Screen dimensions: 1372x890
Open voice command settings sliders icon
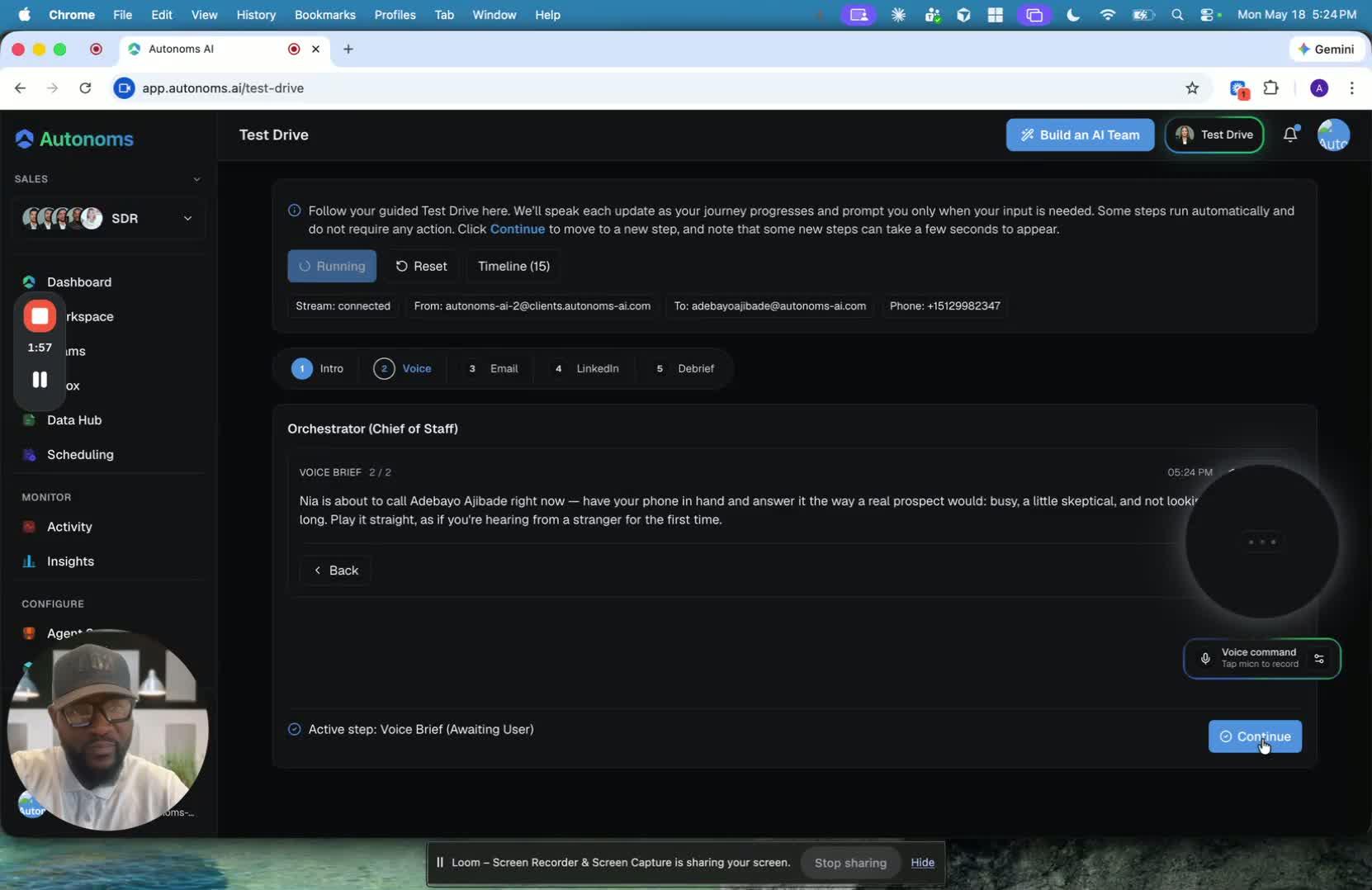[x=1319, y=659]
